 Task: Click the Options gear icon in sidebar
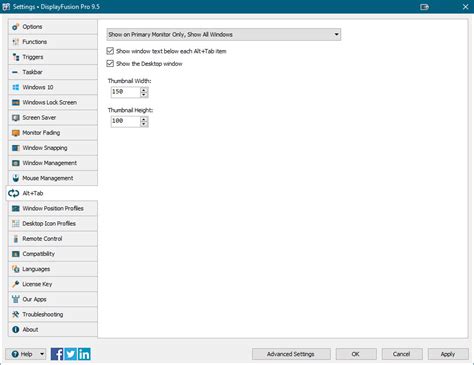15,27
